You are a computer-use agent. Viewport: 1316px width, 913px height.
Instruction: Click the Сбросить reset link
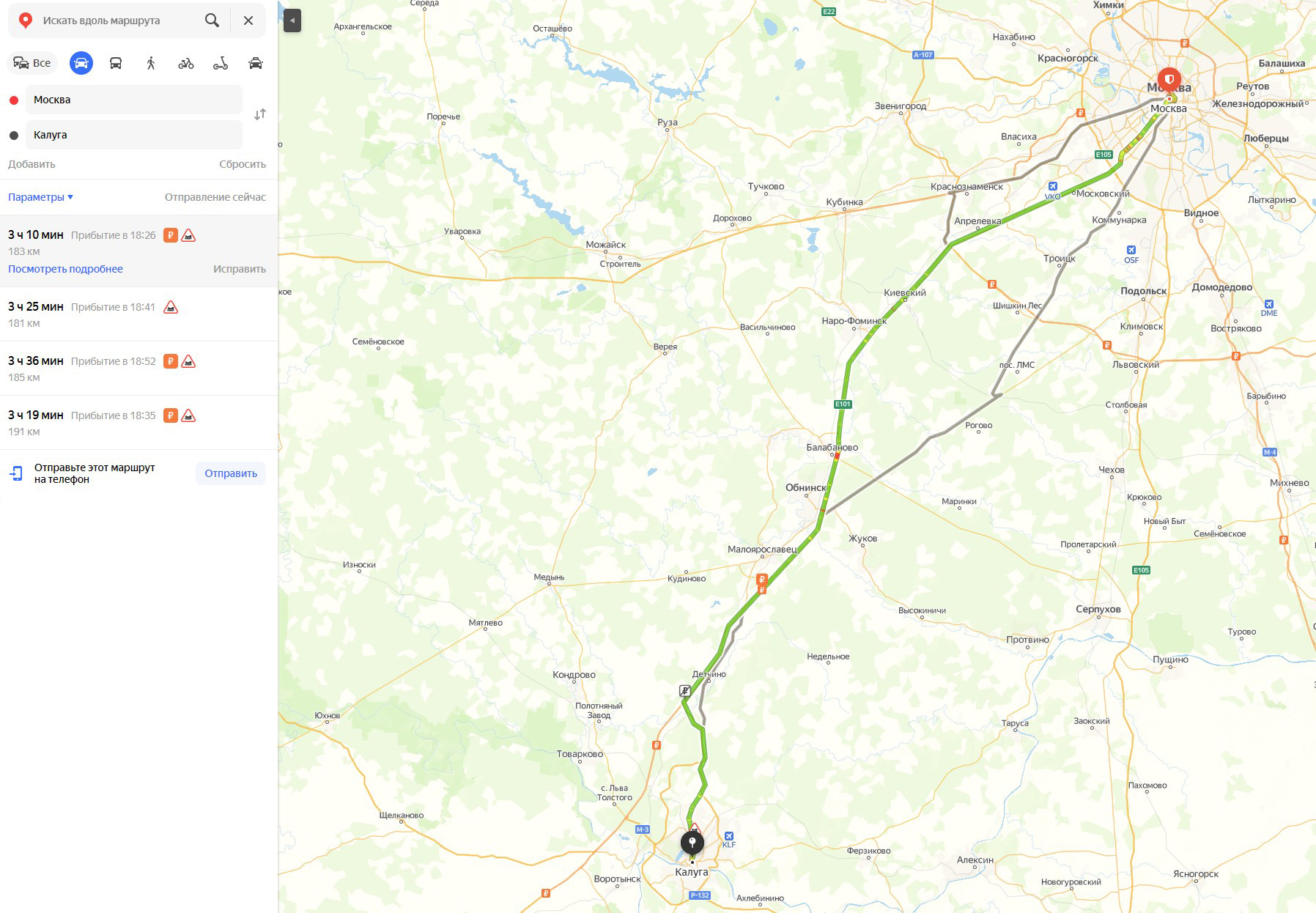243,164
